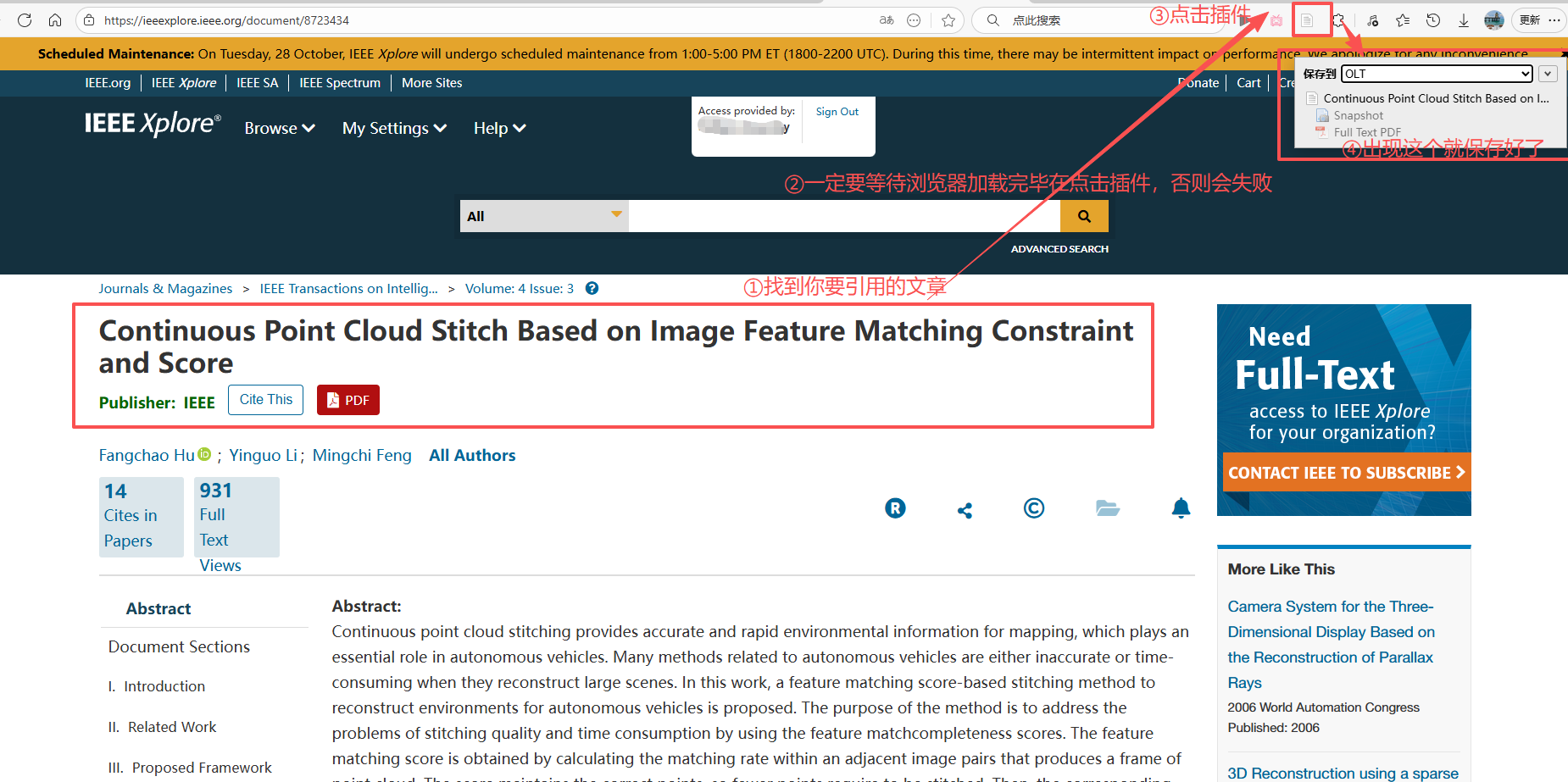Set an alert with bell icon
The height and width of the screenshot is (782, 1568).
tap(1181, 508)
